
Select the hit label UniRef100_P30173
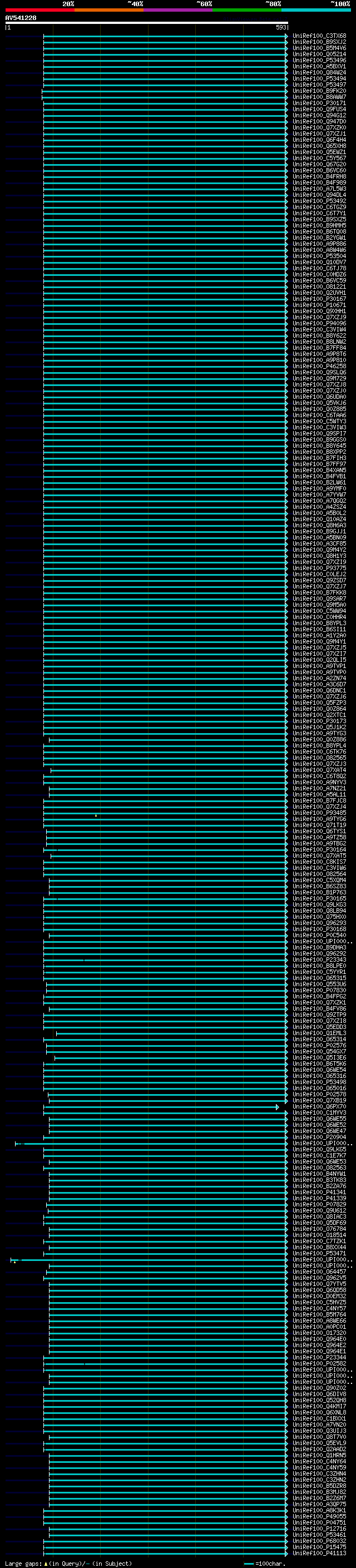click(x=319, y=721)
